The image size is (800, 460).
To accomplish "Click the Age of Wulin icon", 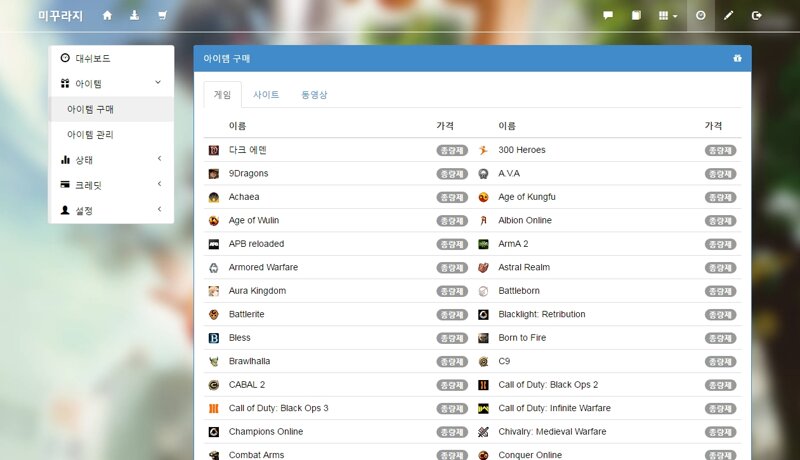I will point(214,220).
